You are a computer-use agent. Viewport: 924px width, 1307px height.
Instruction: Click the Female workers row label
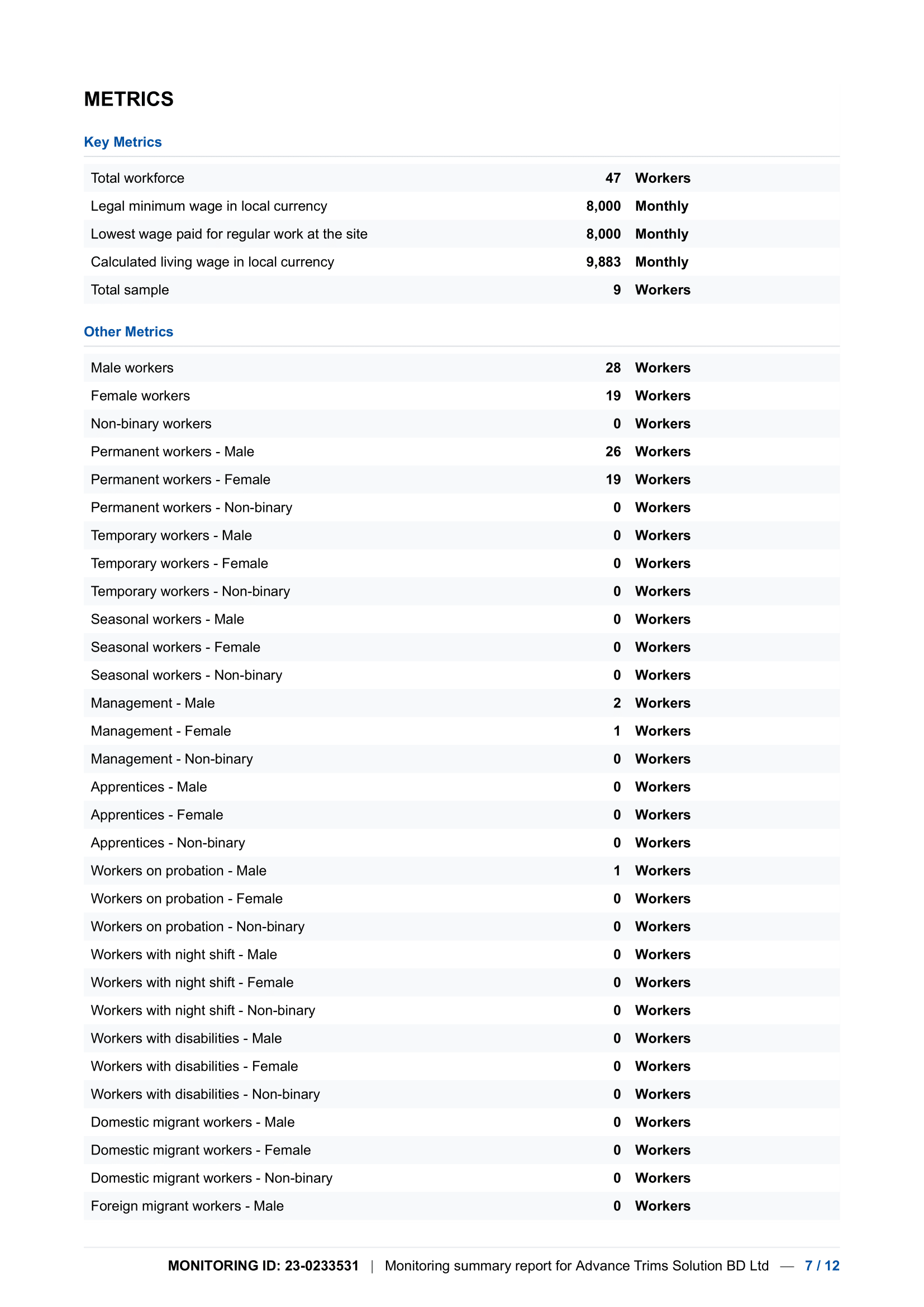pos(140,396)
